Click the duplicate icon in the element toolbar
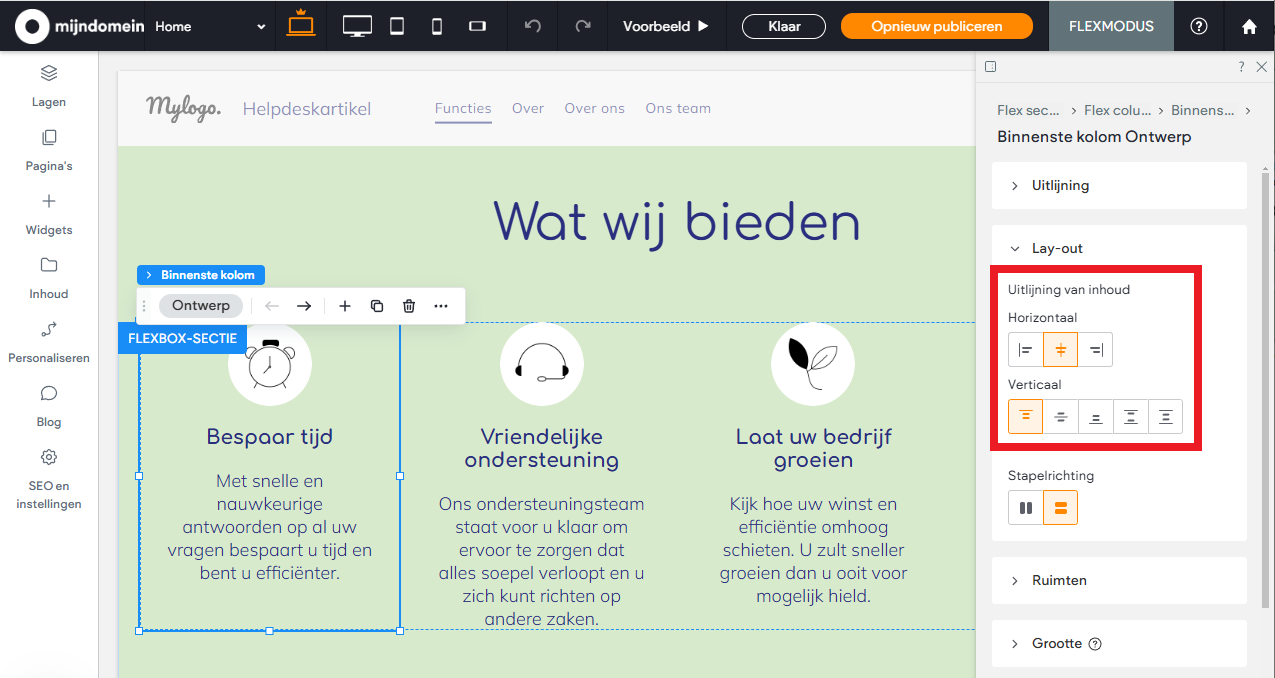1275x678 pixels. [377, 305]
